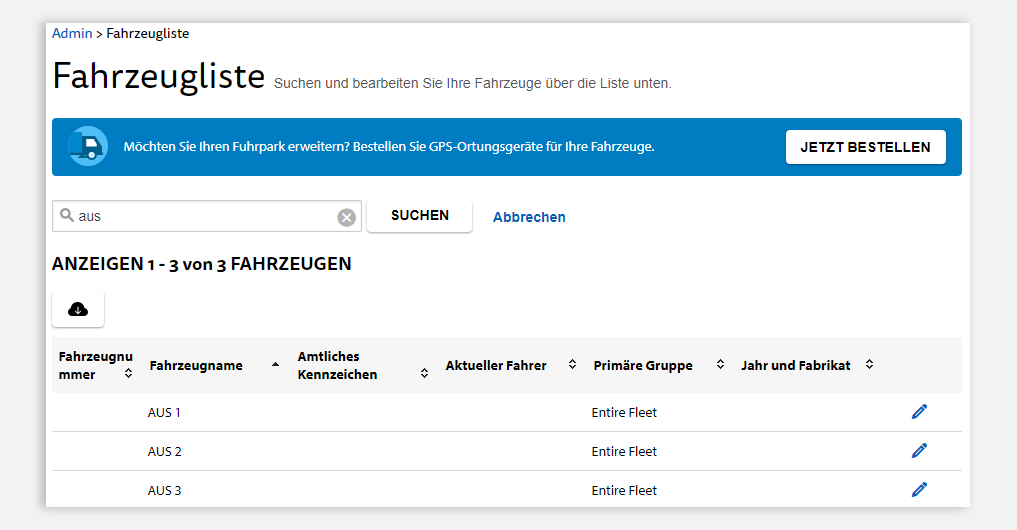Toggle sort arrow on Fahrzeugname column
The width and height of the screenshot is (1017, 530).
276,365
